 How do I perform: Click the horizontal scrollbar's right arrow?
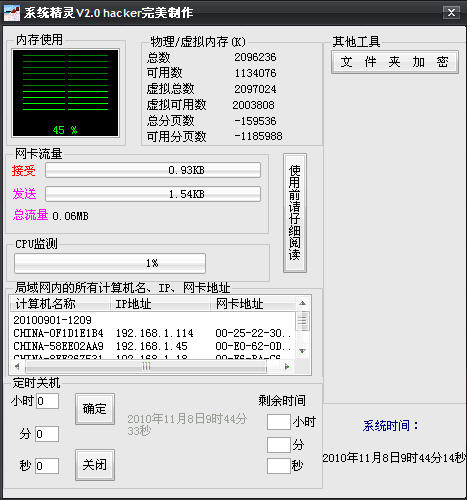[x=287, y=366]
